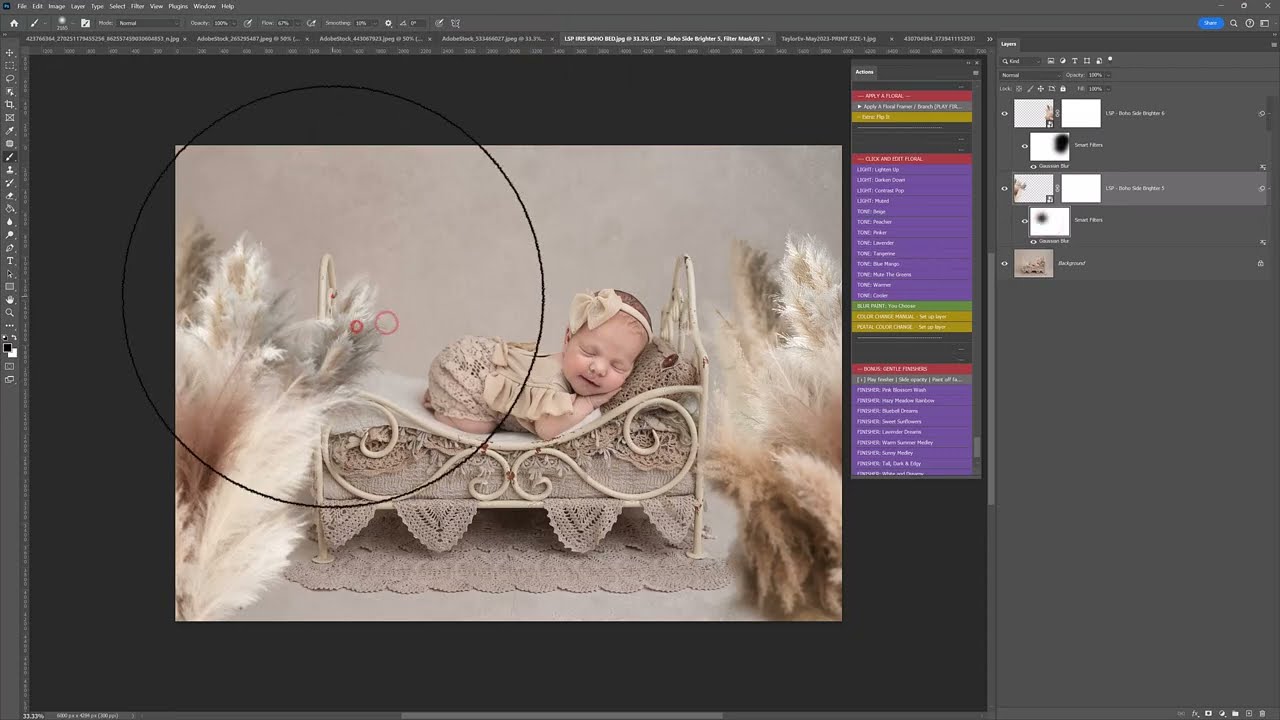Filter layers by shape layer icon

click(x=1087, y=61)
